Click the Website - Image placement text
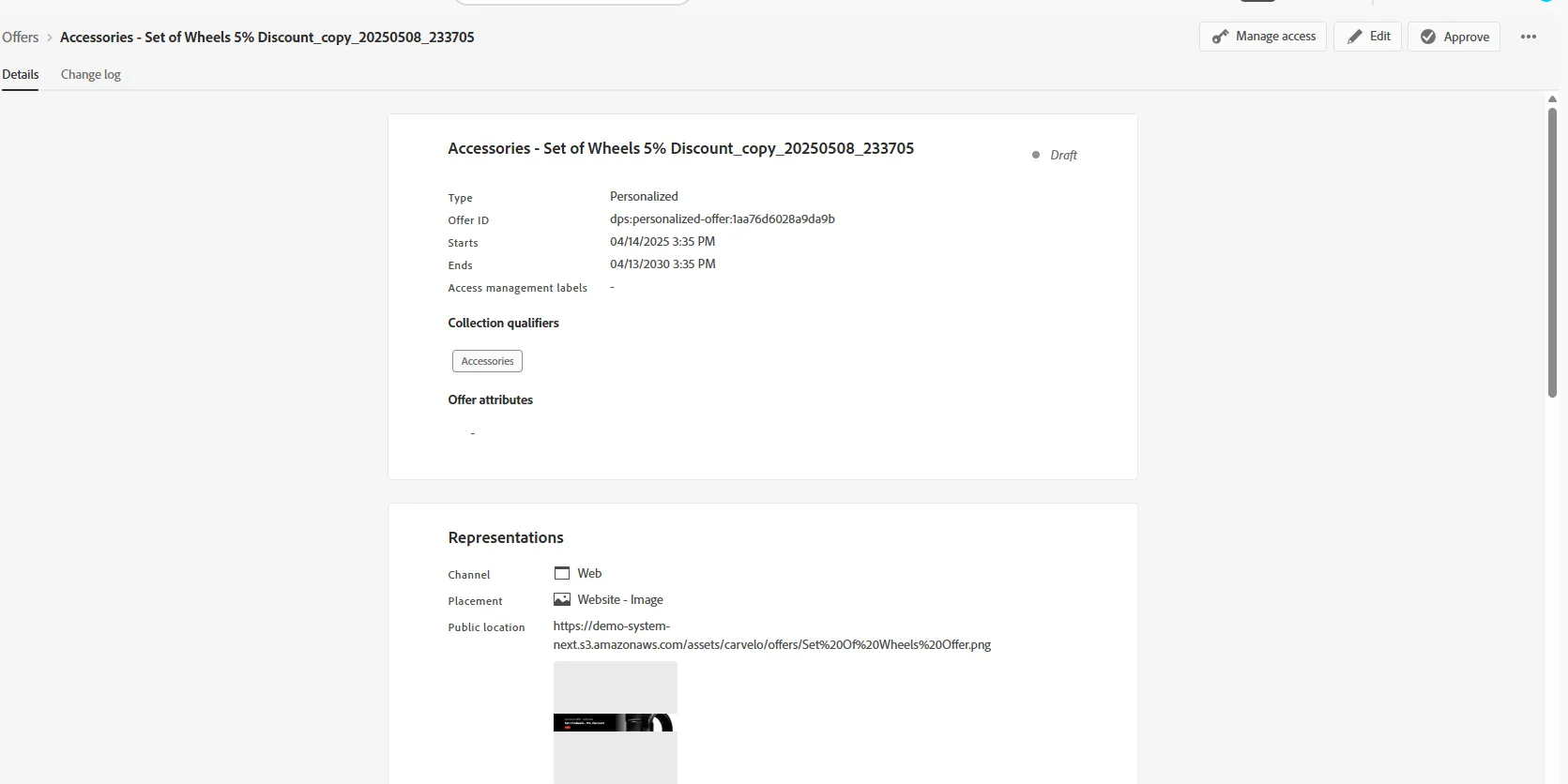Screen dimensions: 1568x784 pos(620,600)
